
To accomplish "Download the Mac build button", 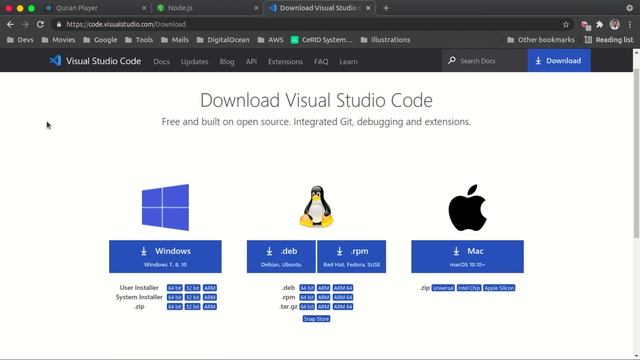I will pos(467,256).
